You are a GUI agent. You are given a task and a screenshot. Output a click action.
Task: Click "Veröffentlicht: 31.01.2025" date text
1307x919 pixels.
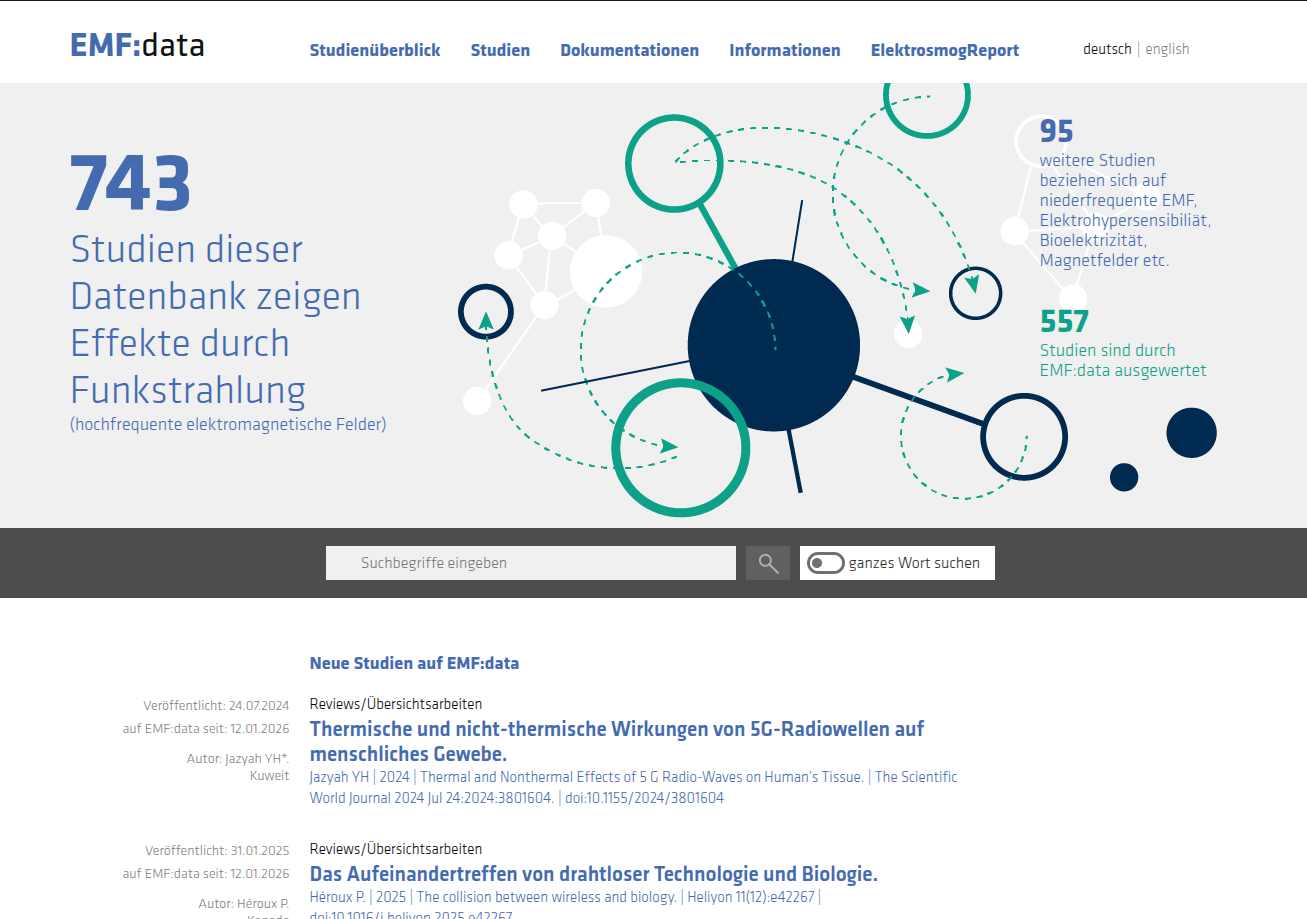point(217,851)
